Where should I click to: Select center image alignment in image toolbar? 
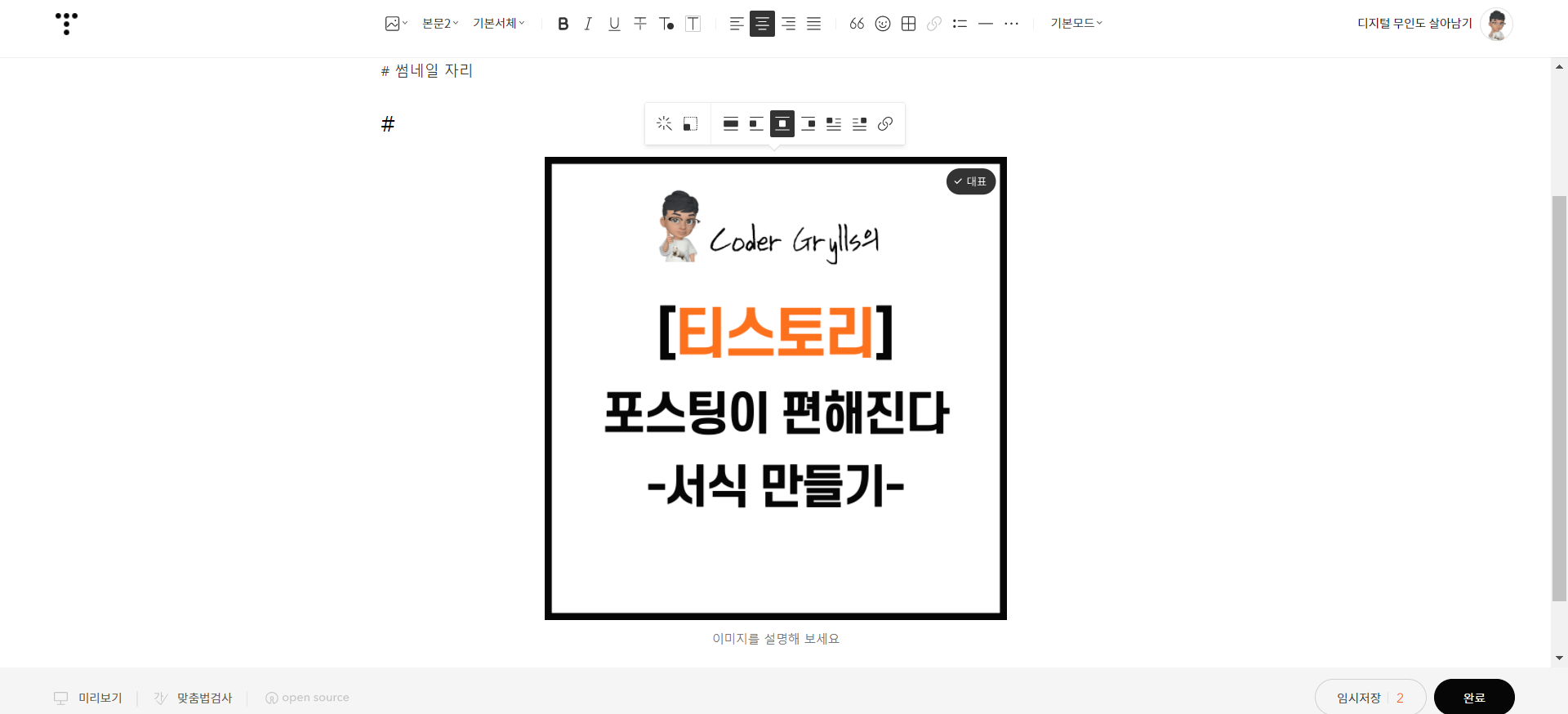(x=782, y=124)
